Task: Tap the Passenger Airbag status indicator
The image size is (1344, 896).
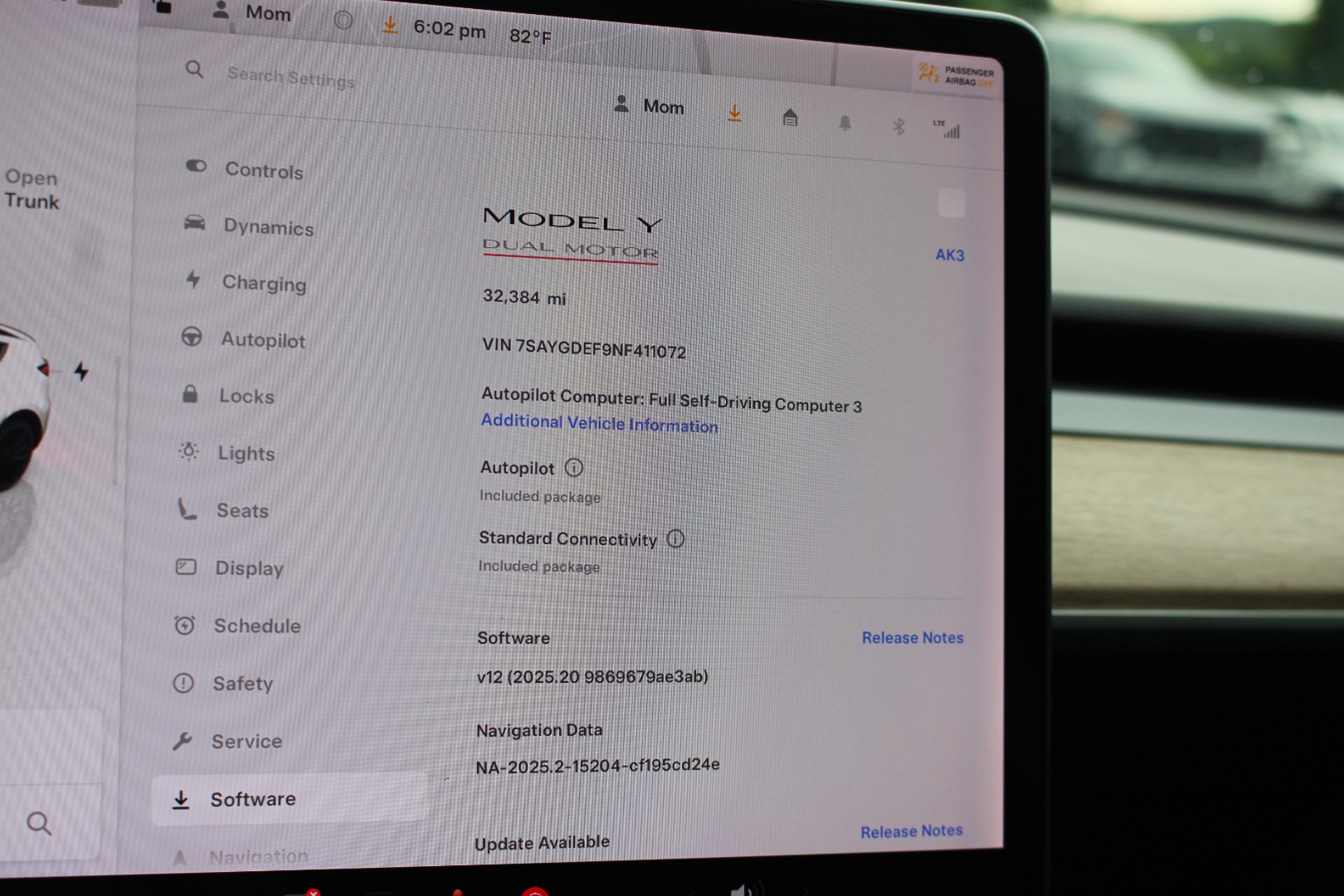Action: 956,75
